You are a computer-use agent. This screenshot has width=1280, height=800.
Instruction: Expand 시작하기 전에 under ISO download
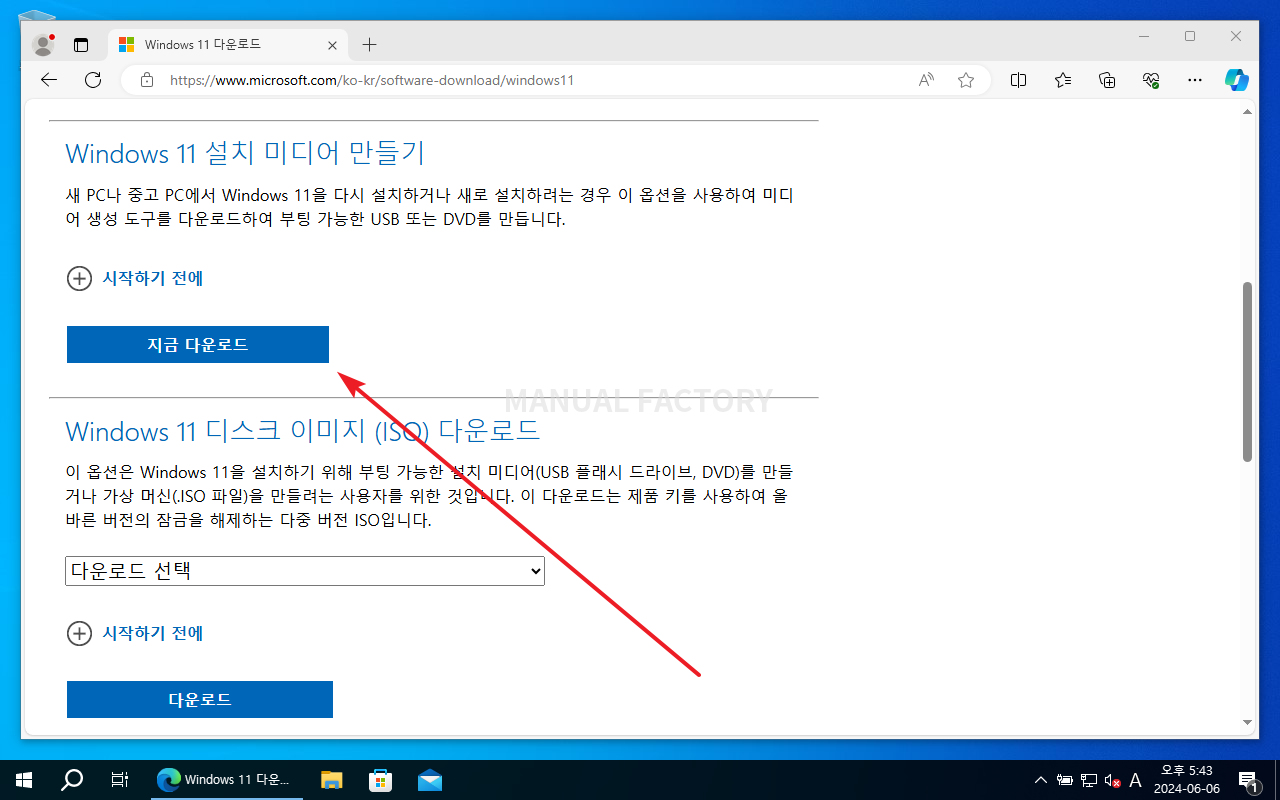(x=135, y=633)
